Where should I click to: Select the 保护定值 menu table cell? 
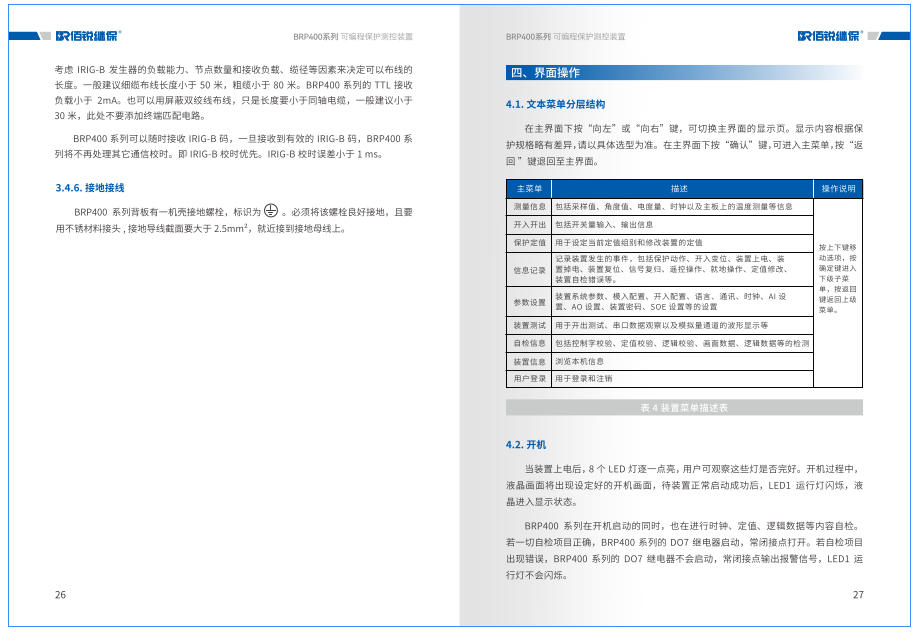pos(529,243)
